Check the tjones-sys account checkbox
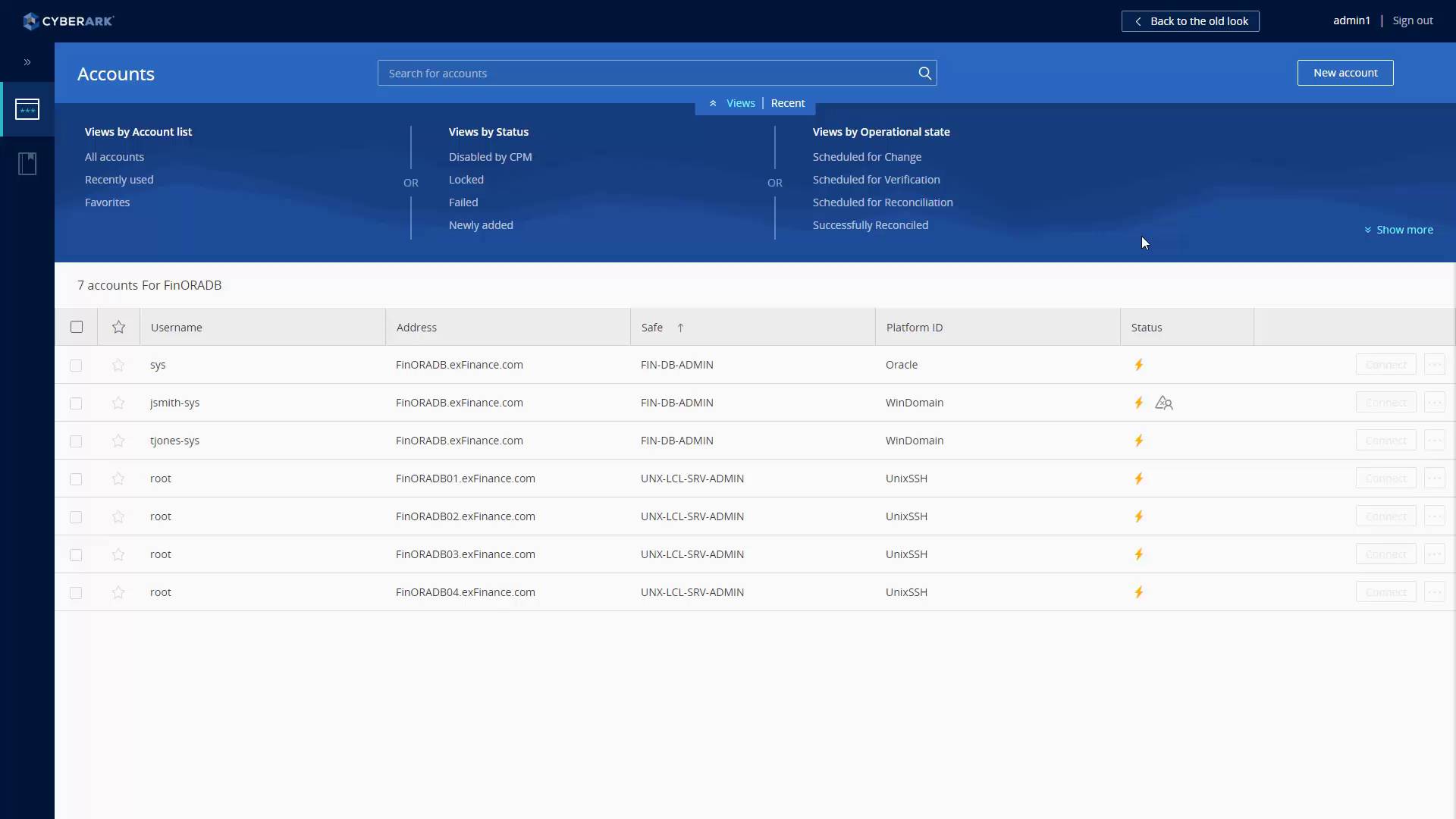 (76, 441)
